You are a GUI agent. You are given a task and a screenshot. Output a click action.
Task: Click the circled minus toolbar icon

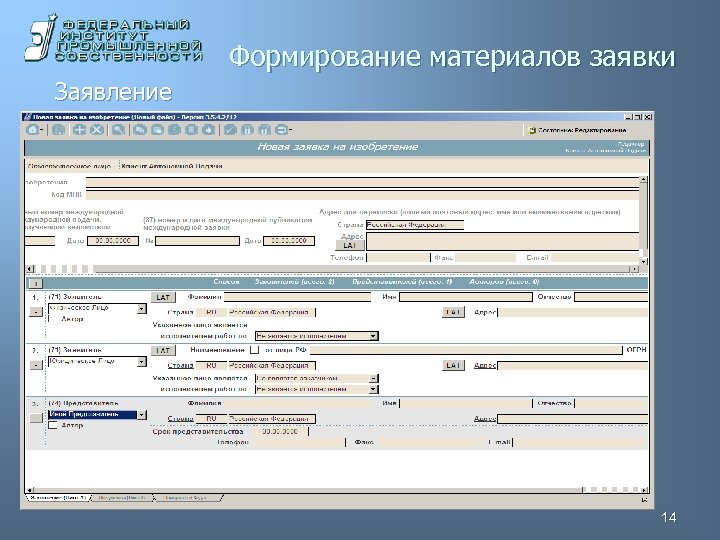282,130
